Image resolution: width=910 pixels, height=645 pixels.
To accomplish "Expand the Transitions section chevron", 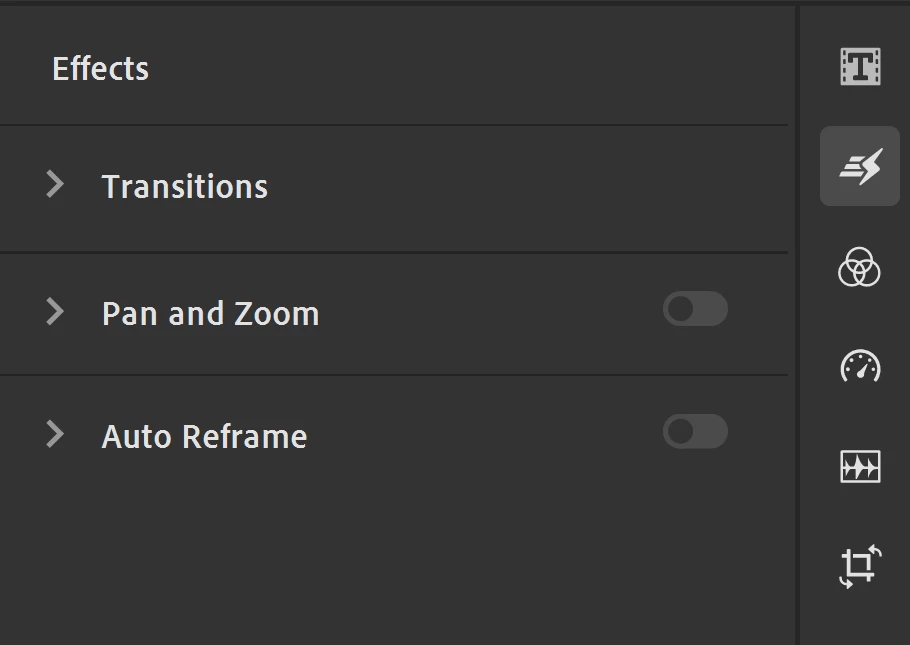I will click(x=55, y=184).
